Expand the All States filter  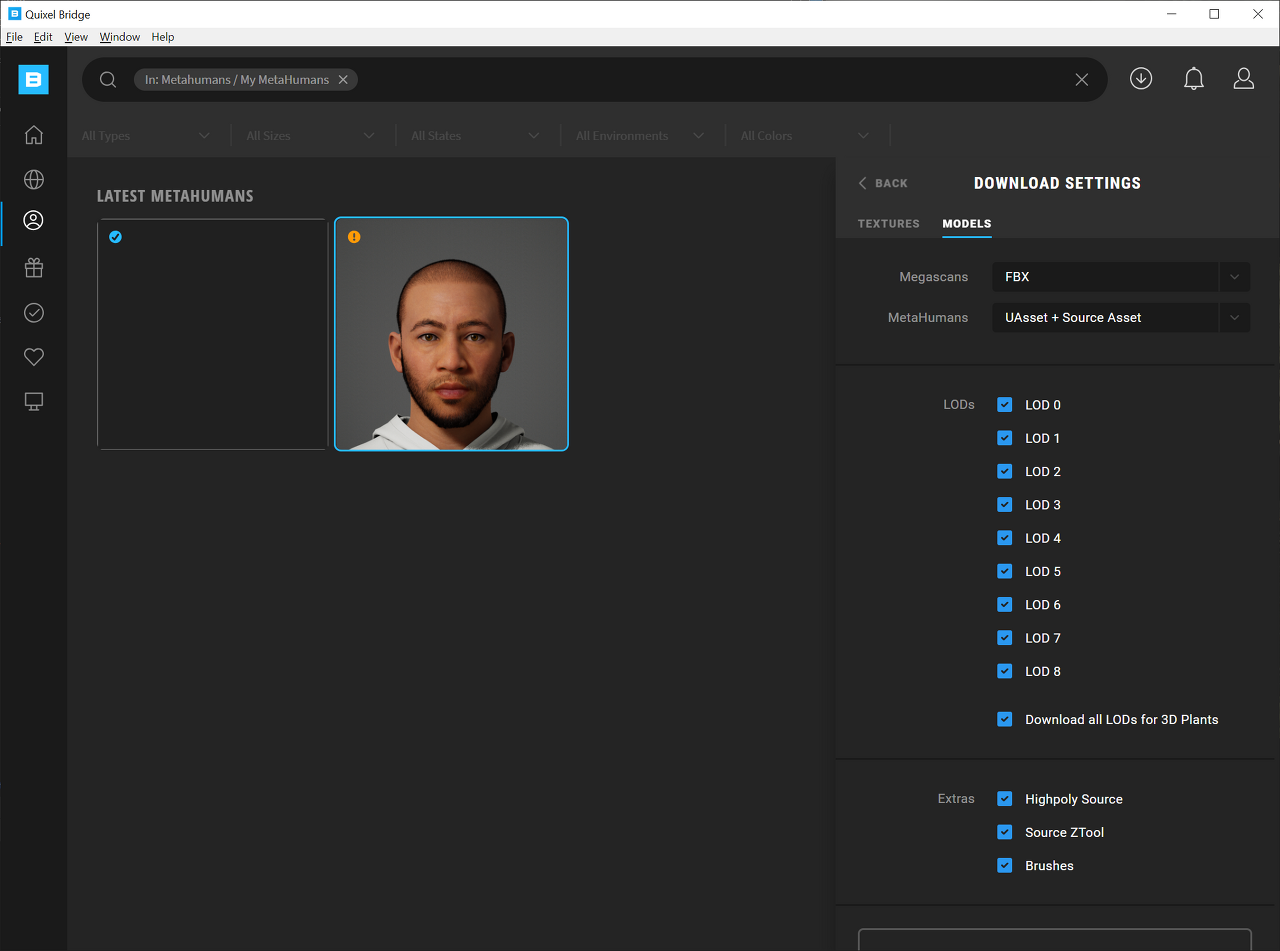coord(475,136)
